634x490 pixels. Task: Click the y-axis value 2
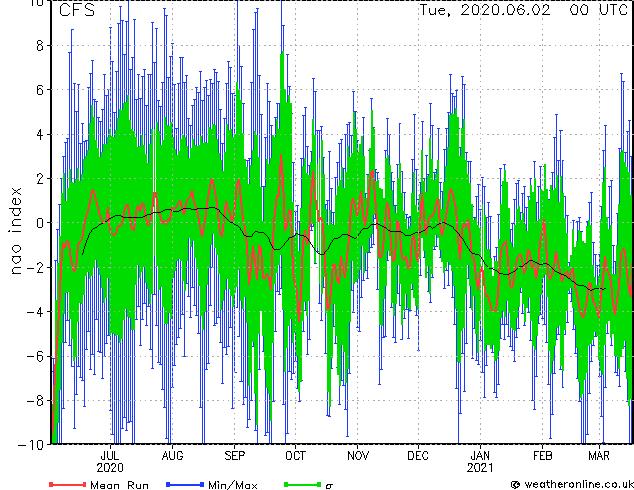click(x=40, y=179)
